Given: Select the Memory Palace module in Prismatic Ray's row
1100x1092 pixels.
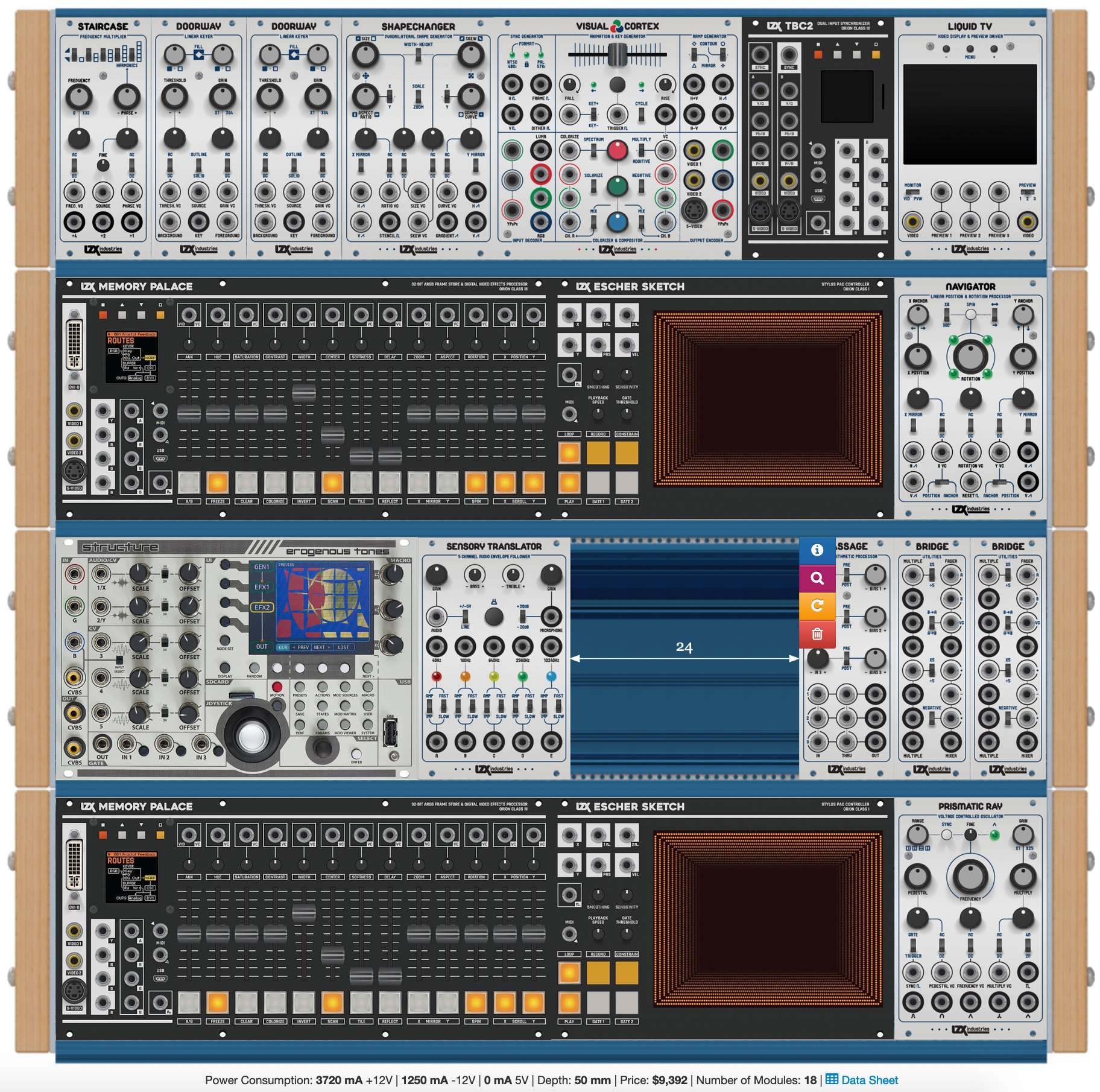Looking at the screenshot, I should tap(303, 918).
